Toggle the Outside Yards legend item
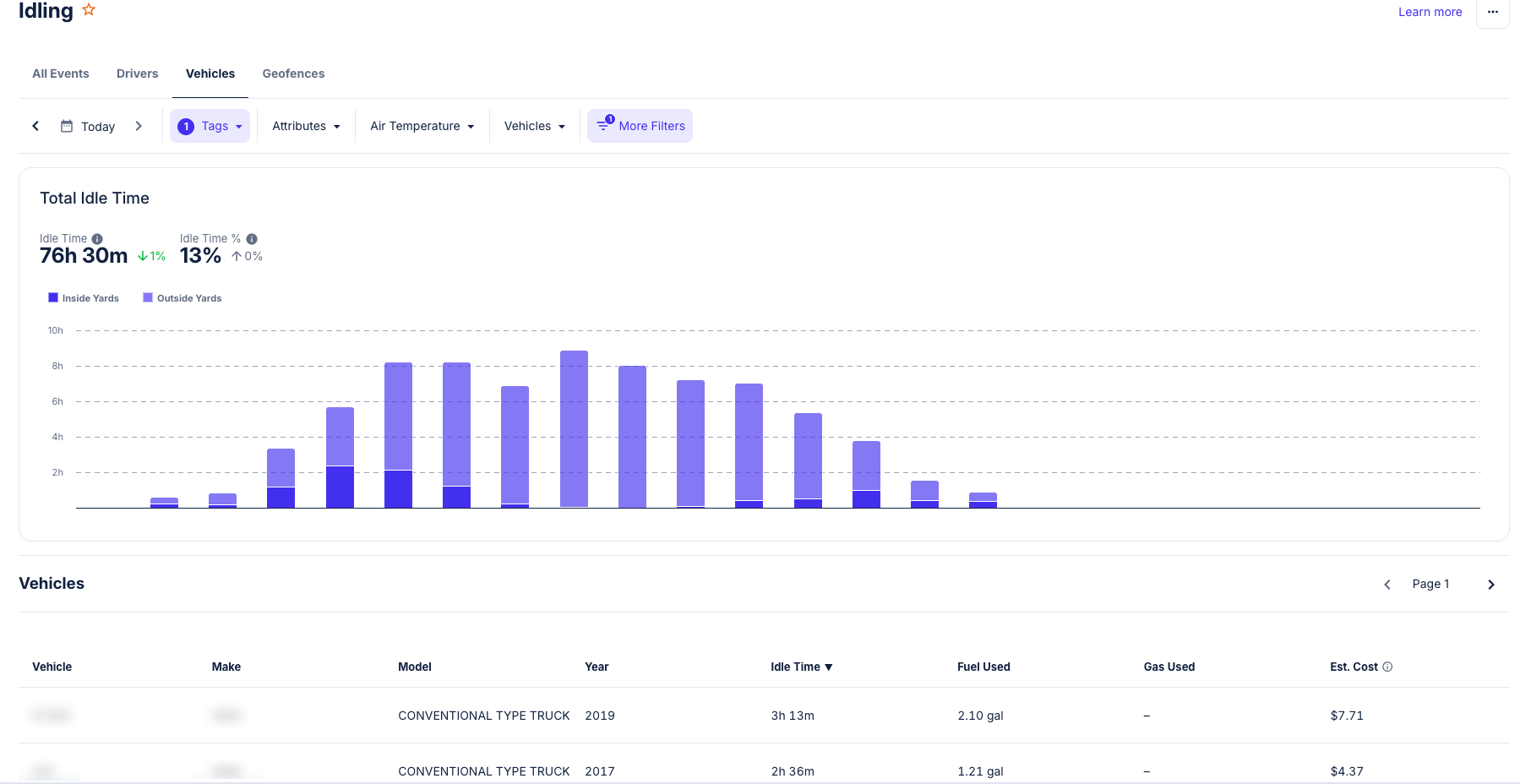This screenshot has width=1520, height=784. 182,297
